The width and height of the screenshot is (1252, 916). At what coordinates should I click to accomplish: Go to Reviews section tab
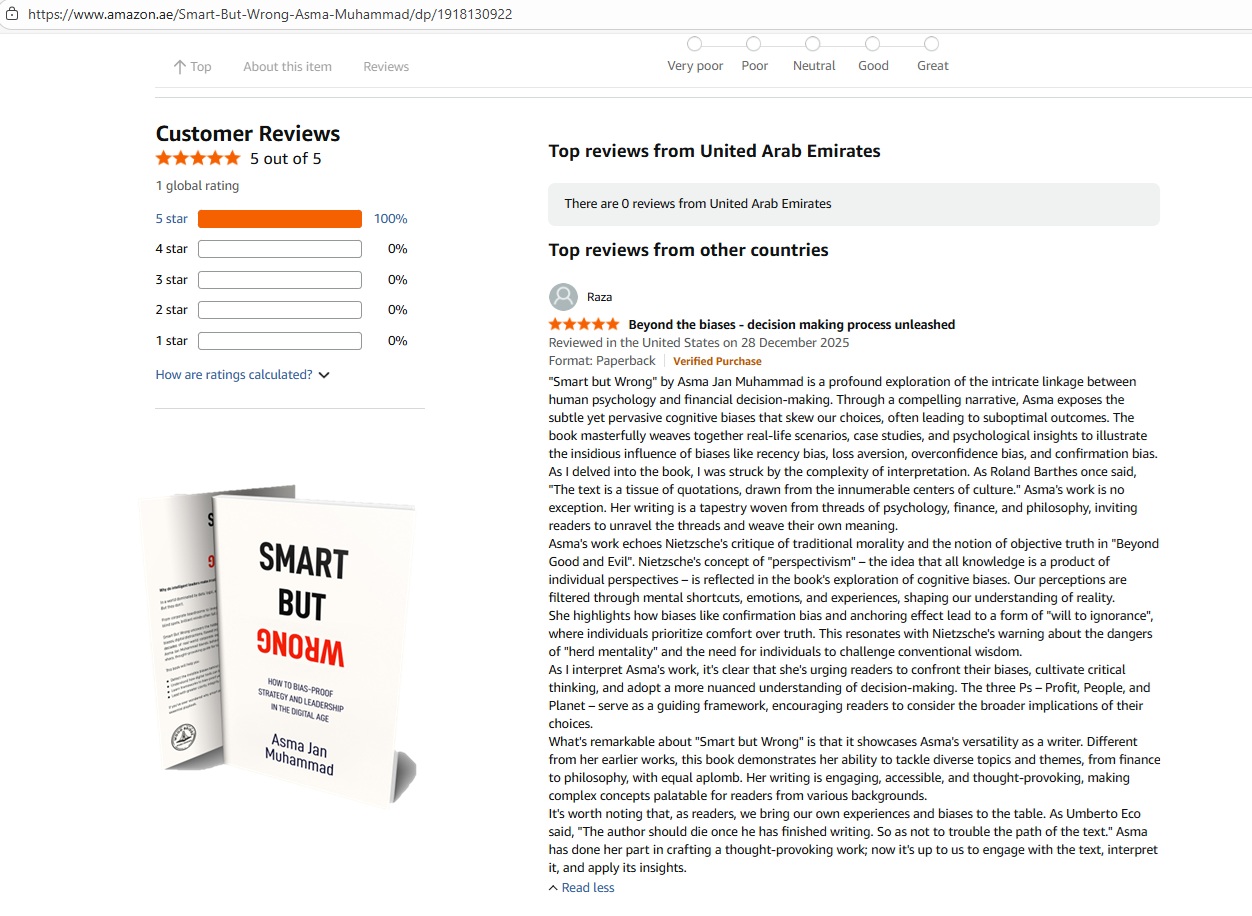pos(386,67)
